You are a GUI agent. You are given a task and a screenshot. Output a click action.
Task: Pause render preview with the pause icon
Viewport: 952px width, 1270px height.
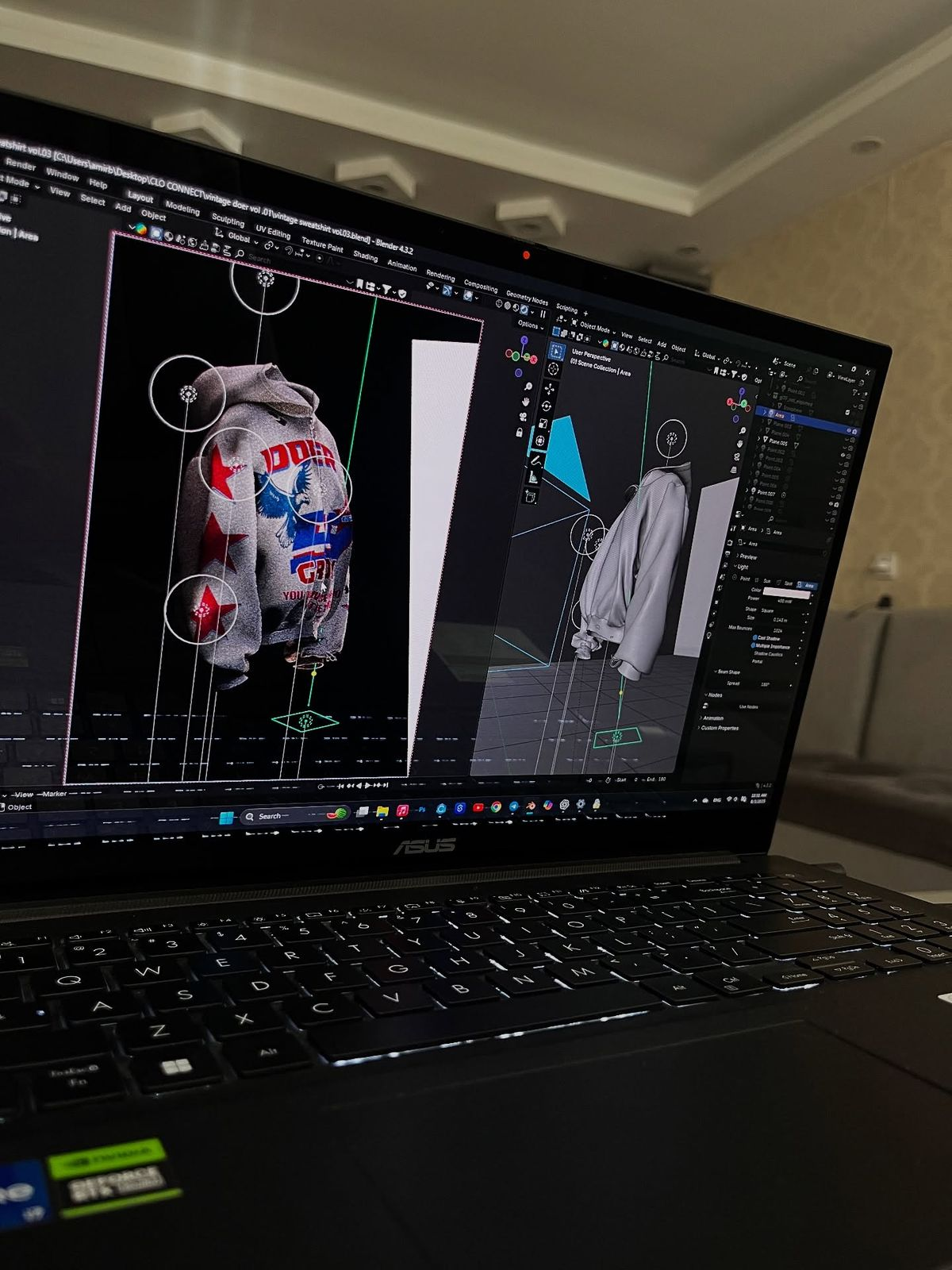[x=543, y=314]
